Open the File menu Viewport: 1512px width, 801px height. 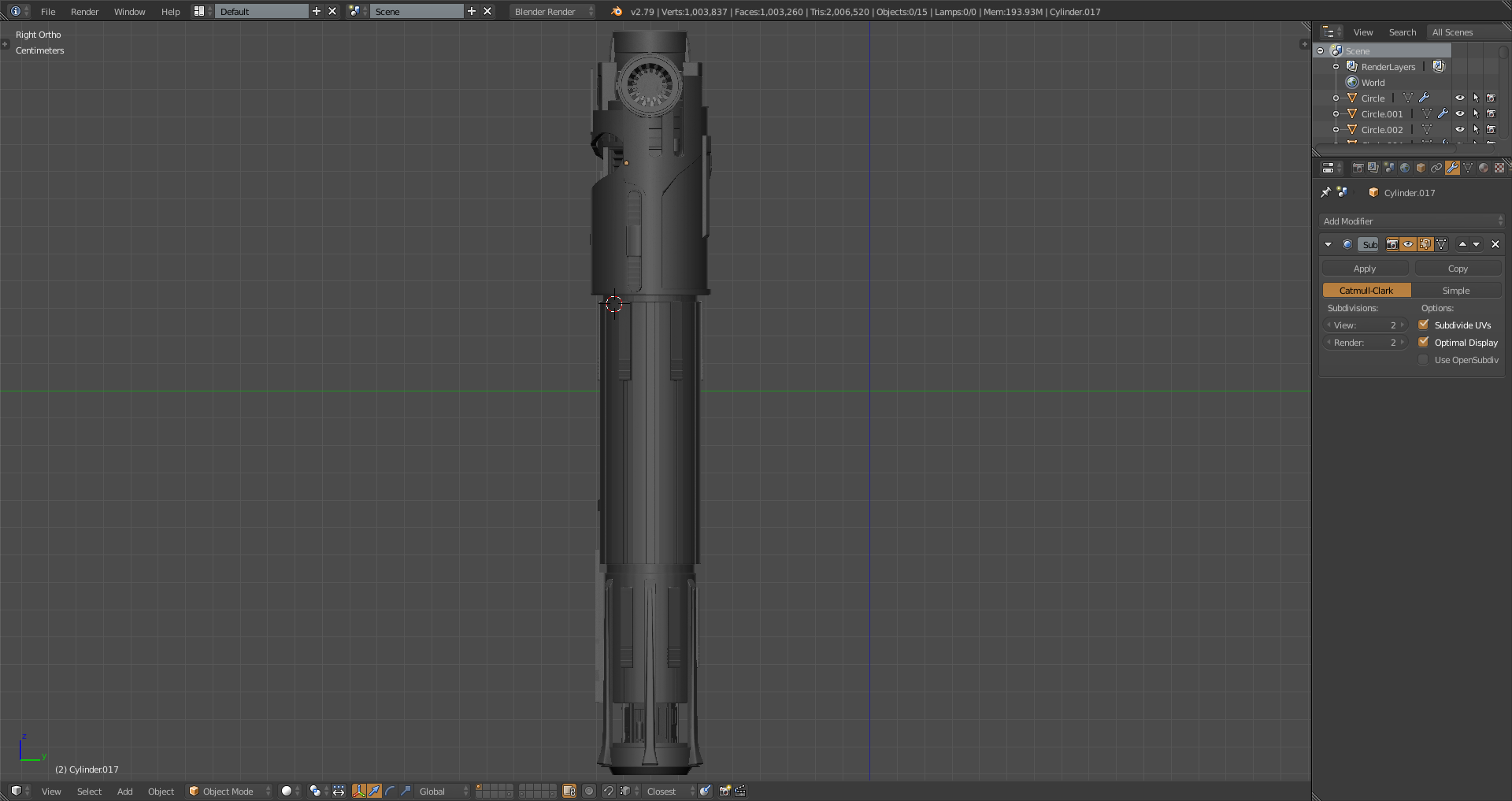coord(48,11)
